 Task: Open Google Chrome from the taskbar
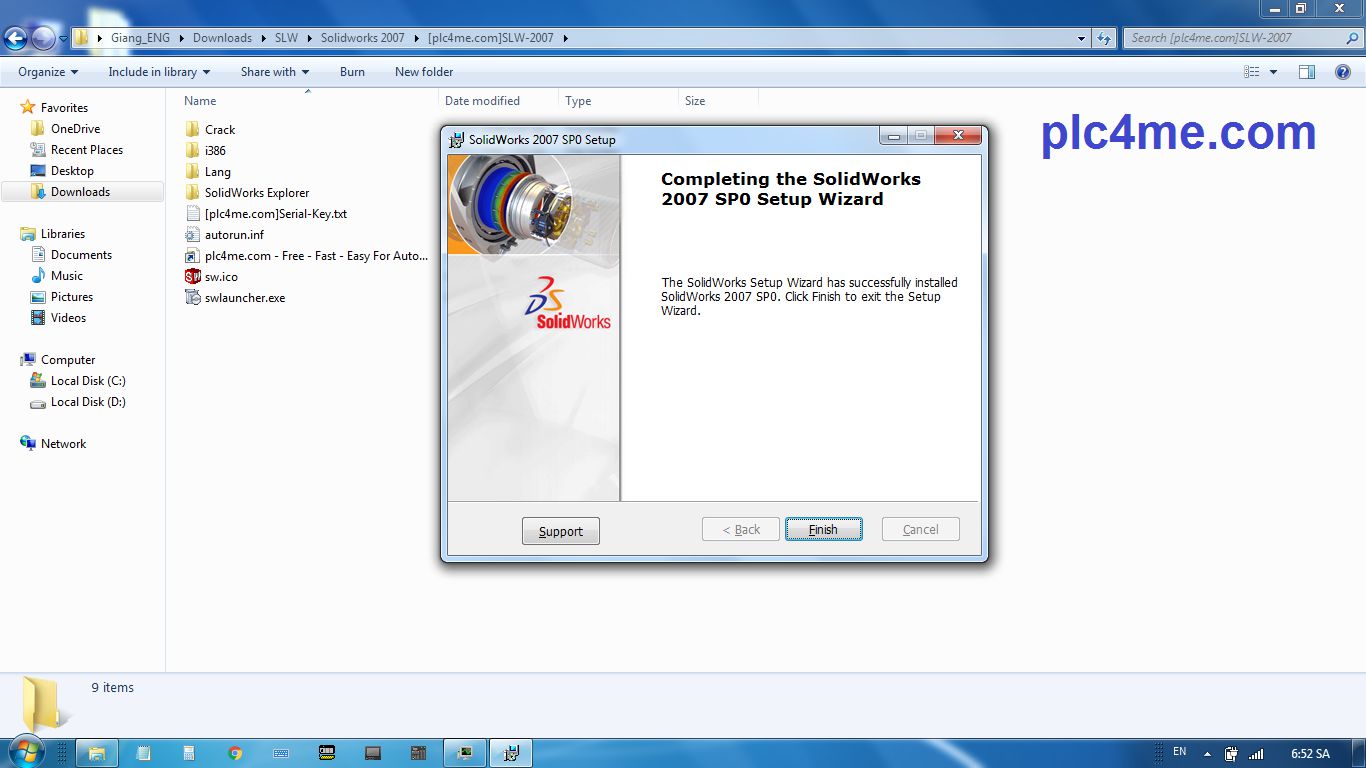[235, 753]
